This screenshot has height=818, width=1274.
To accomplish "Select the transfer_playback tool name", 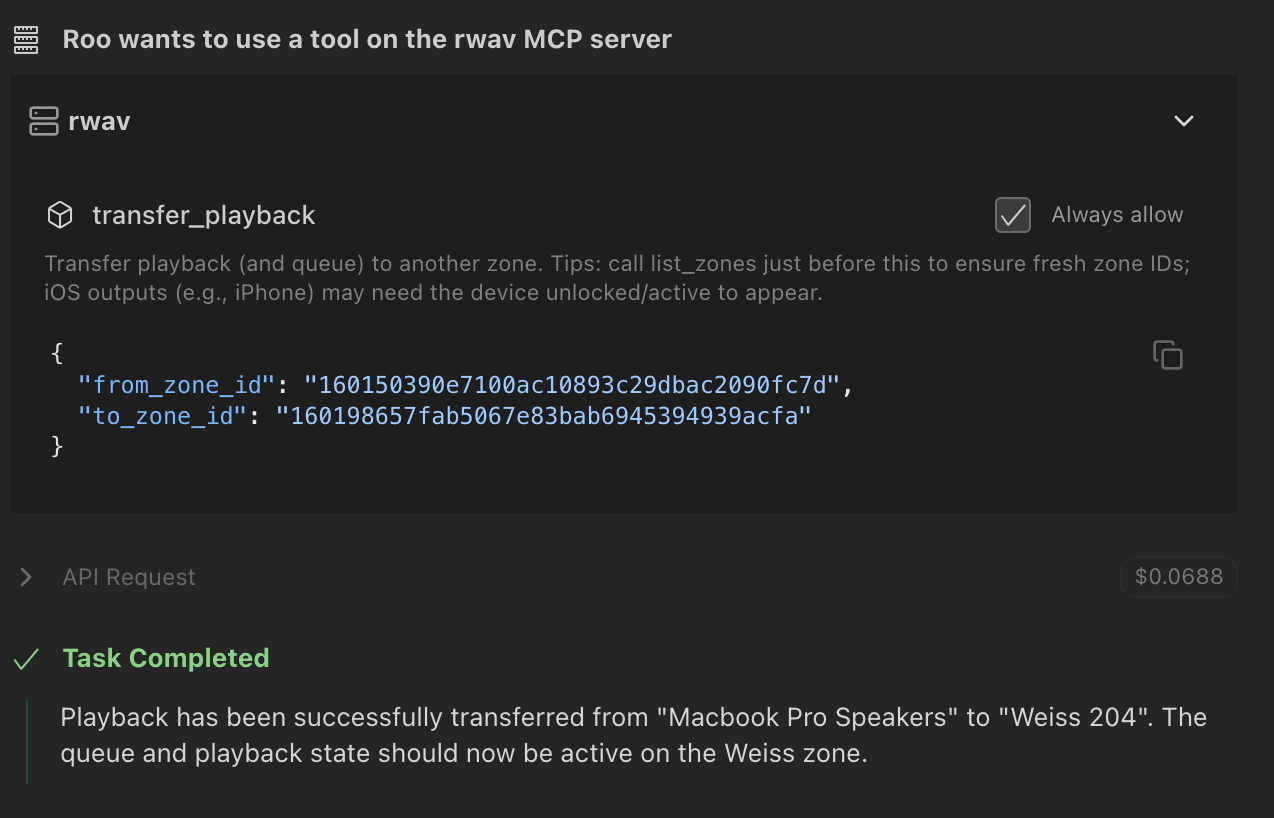I will coord(204,215).
